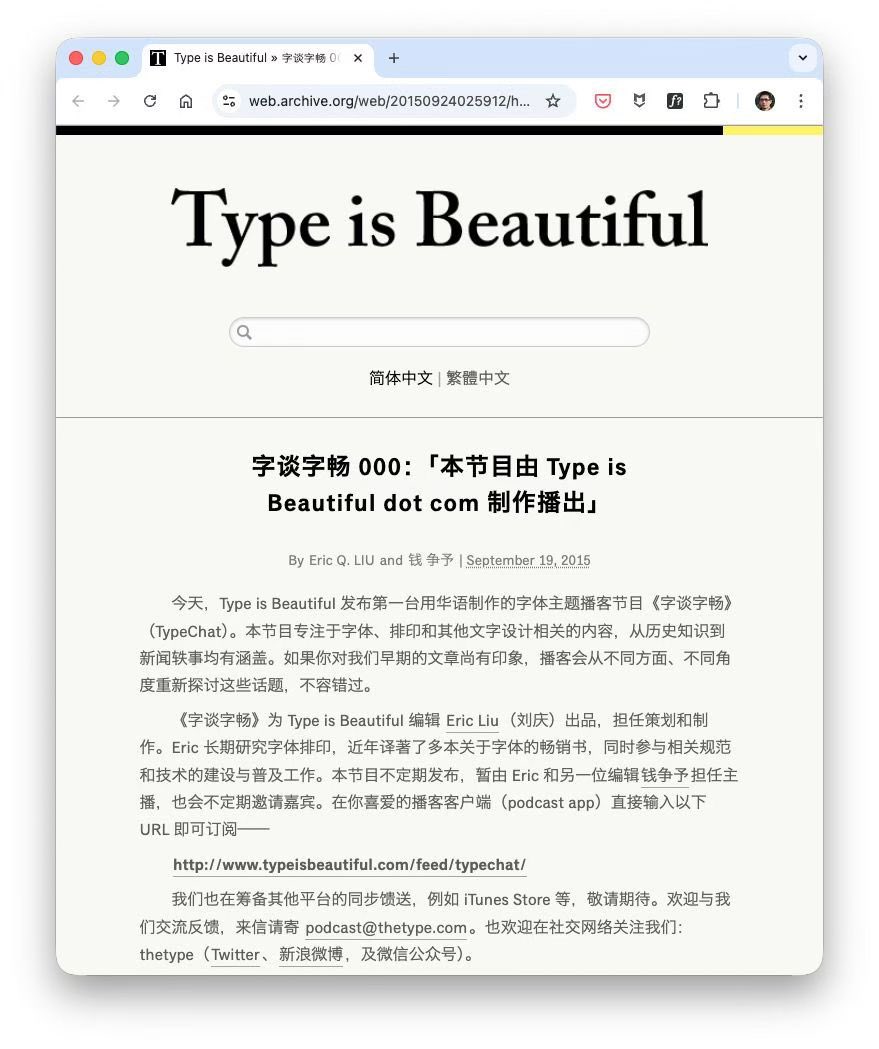879x1049 pixels.
Task: Reload the current page
Action: (150, 101)
